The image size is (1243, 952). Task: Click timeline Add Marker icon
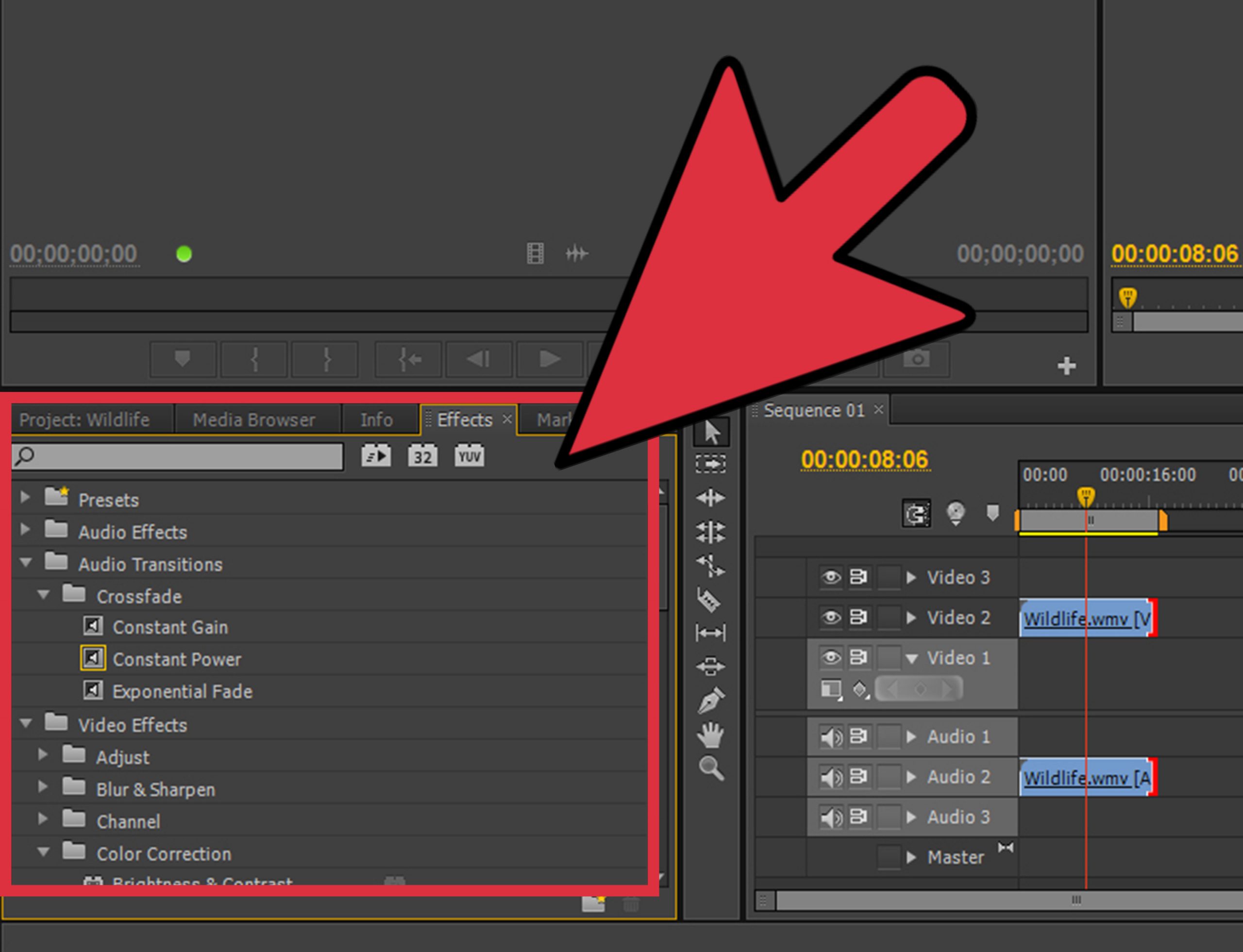[992, 513]
